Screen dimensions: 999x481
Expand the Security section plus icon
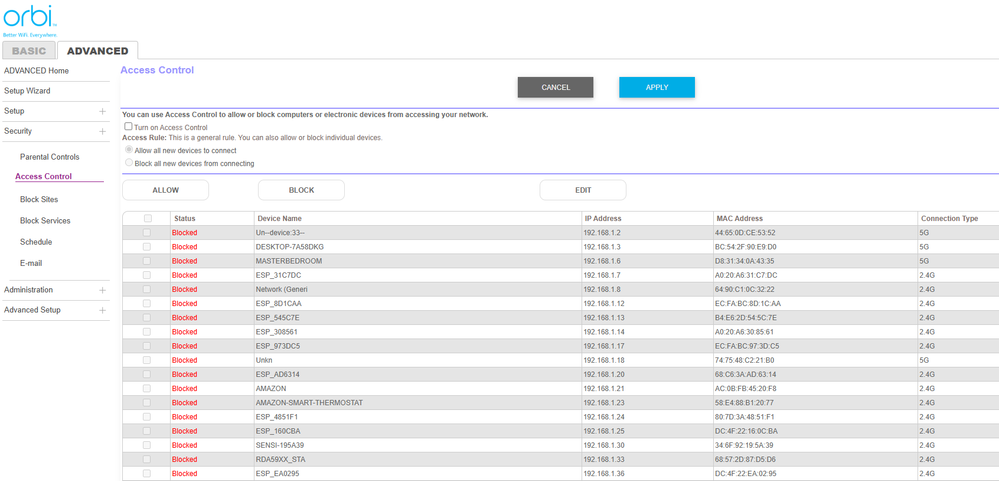click(102, 131)
